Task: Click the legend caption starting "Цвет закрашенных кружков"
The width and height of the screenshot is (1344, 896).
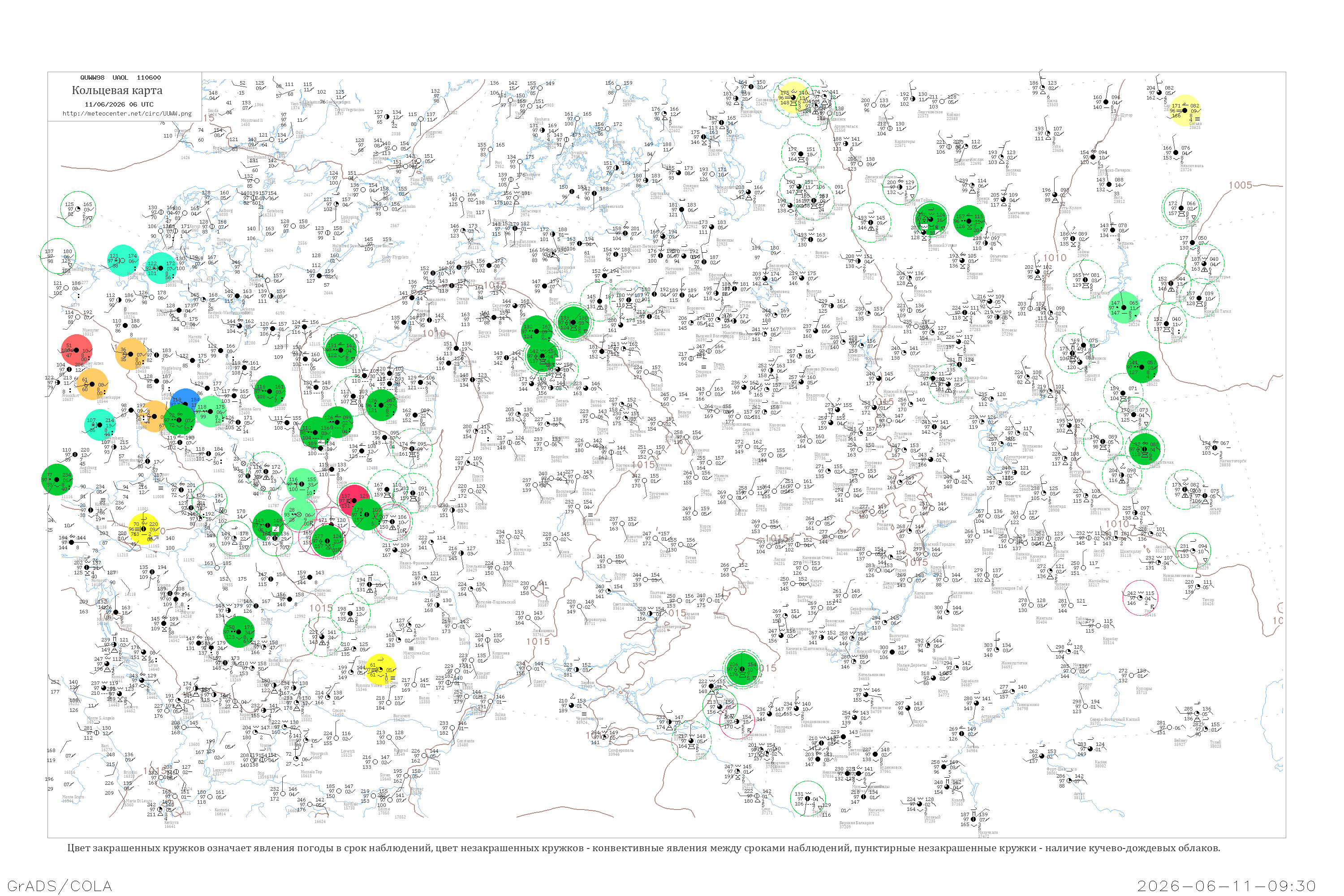Action: click(x=643, y=848)
